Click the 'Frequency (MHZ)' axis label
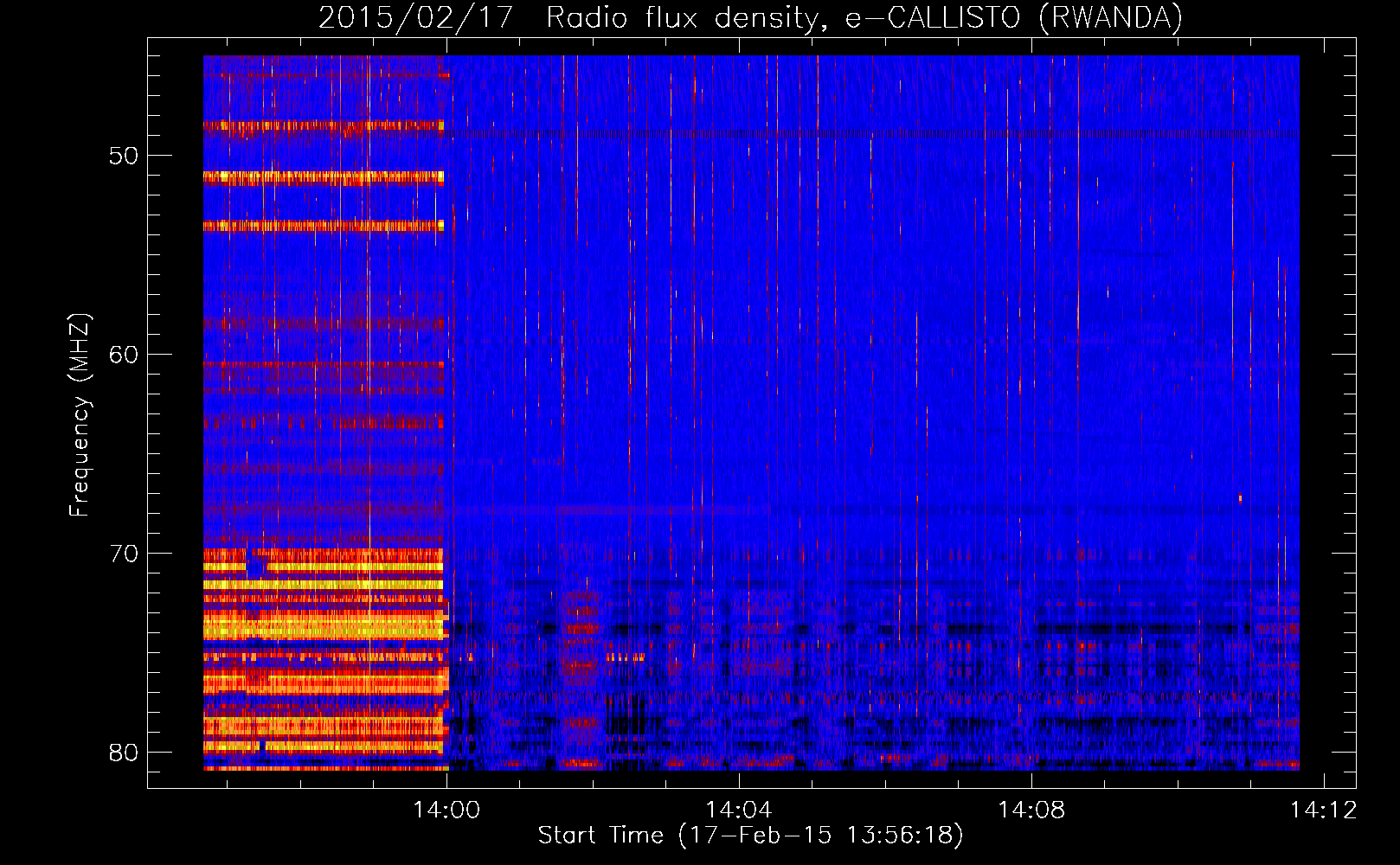The image size is (1400, 865). click(80, 415)
